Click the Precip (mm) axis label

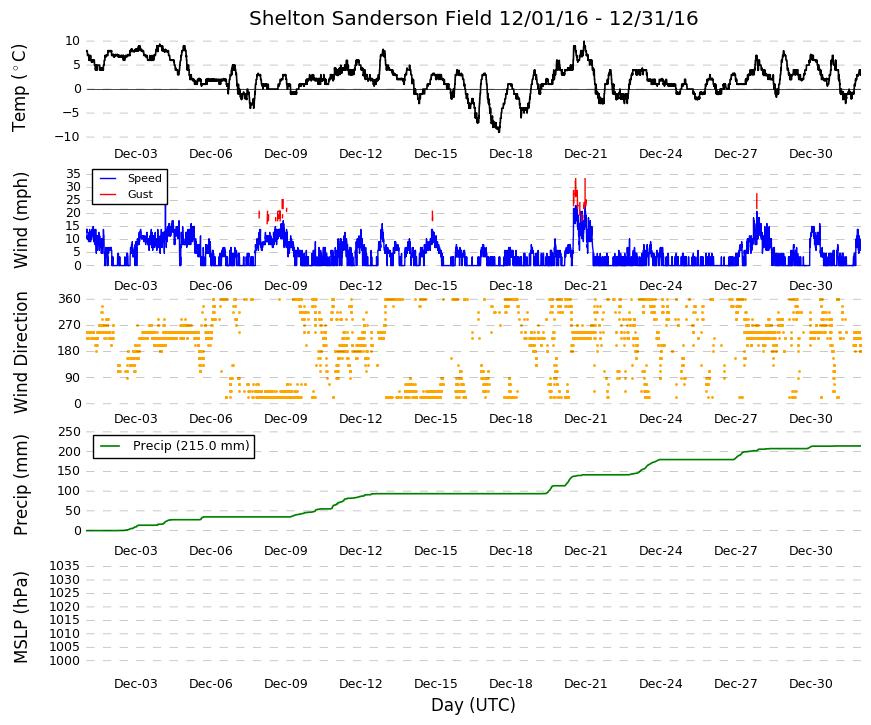coord(20,485)
